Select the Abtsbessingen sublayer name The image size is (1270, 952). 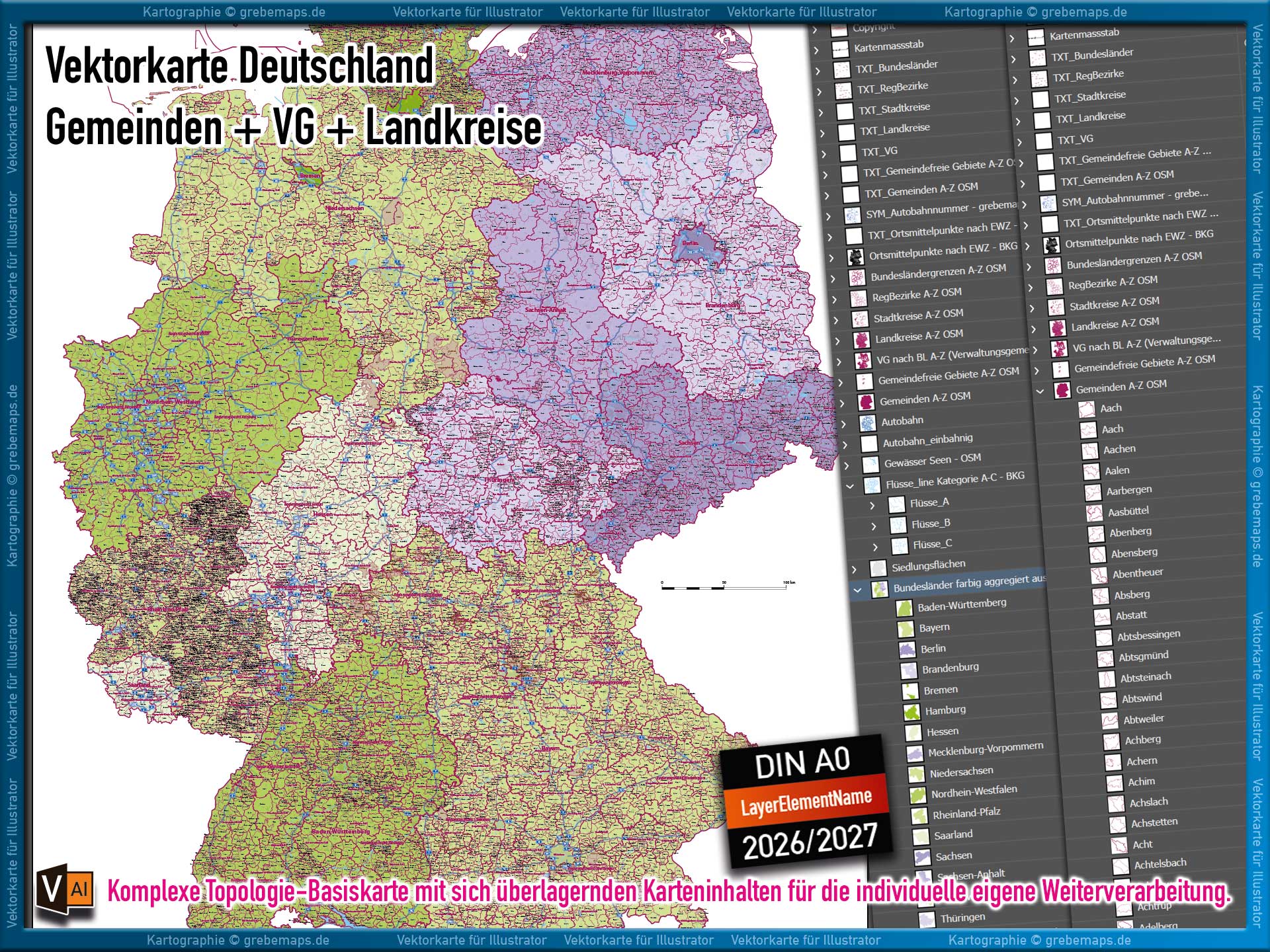coord(1148,635)
